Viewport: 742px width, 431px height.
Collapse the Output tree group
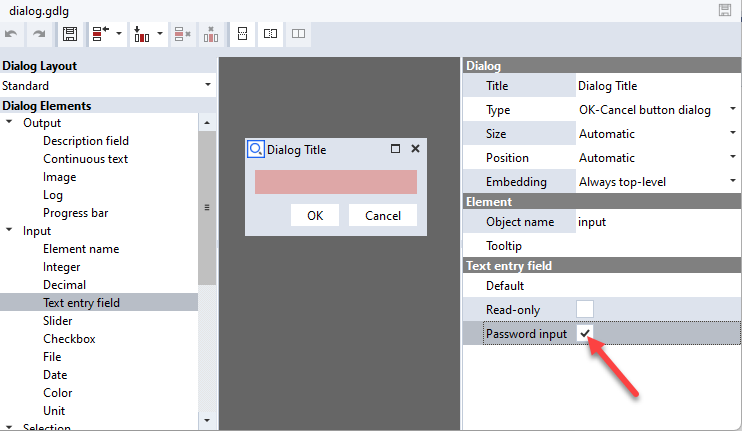pos(10,123)
